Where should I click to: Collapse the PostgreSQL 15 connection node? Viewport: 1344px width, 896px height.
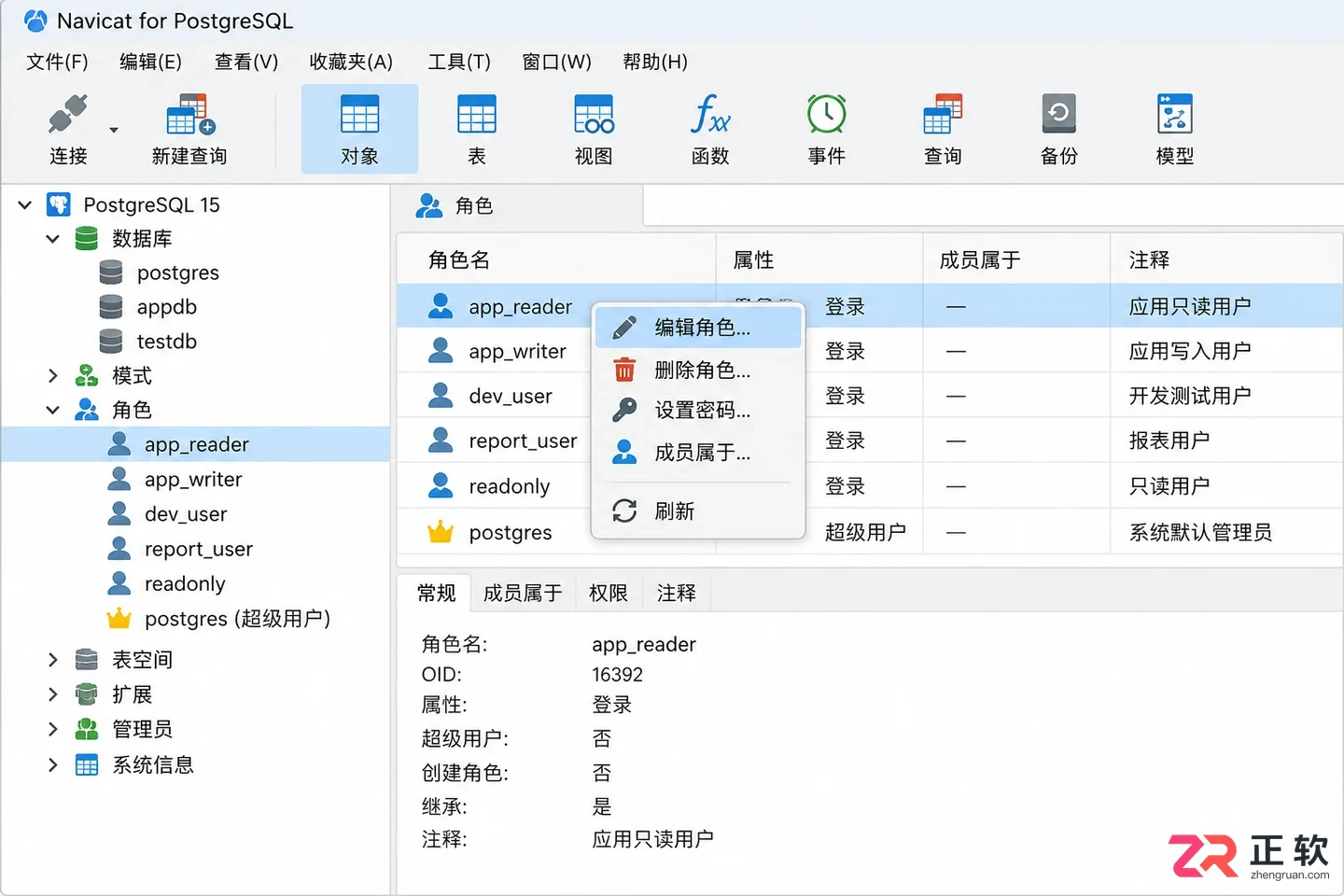tap(25, 204)
